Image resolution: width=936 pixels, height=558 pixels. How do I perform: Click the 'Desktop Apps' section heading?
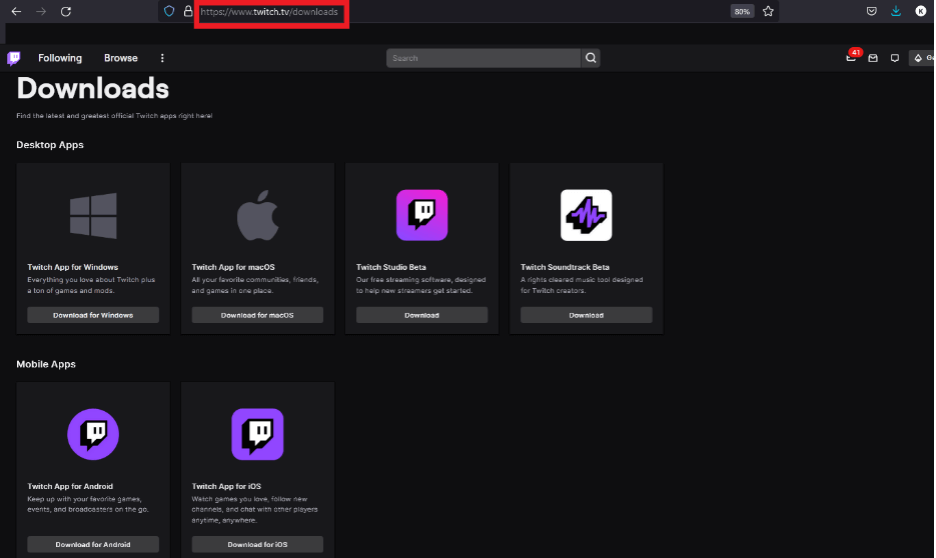coord(50,145)
